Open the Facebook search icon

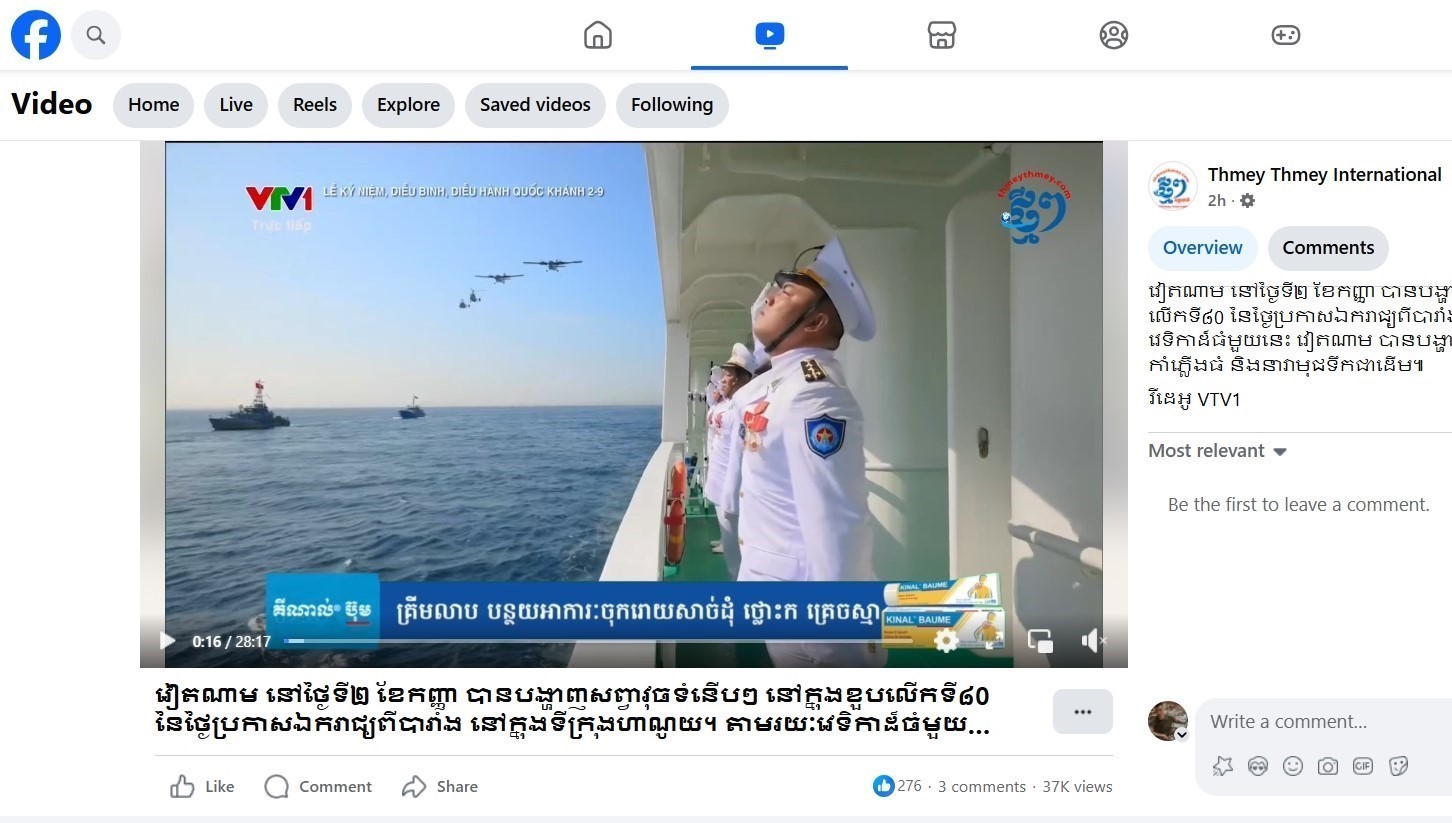96,35
